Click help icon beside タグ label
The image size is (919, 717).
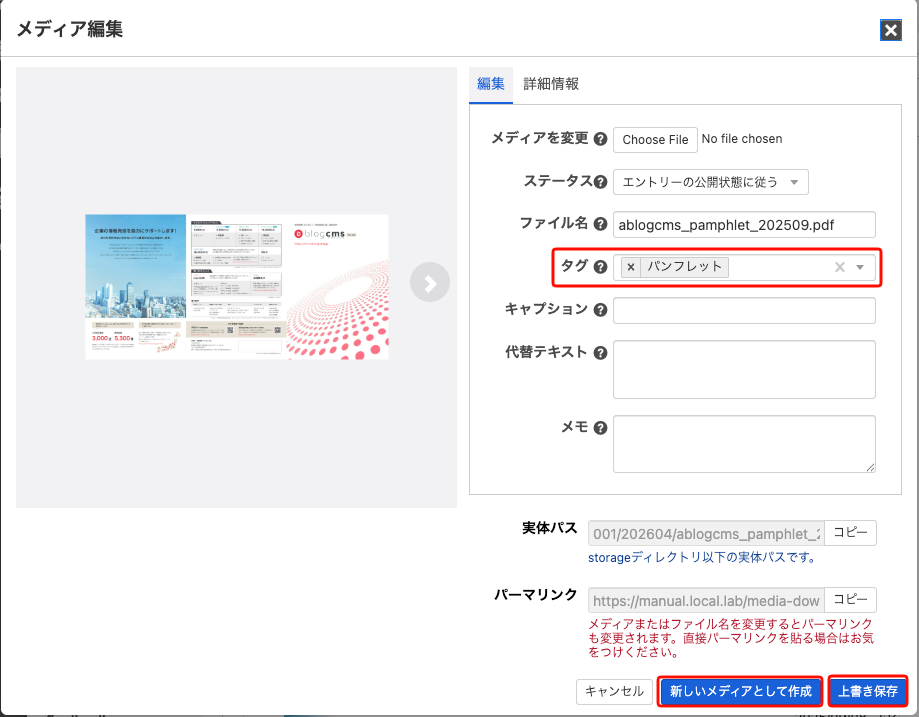pyautogui.click(x=600, y=267)
